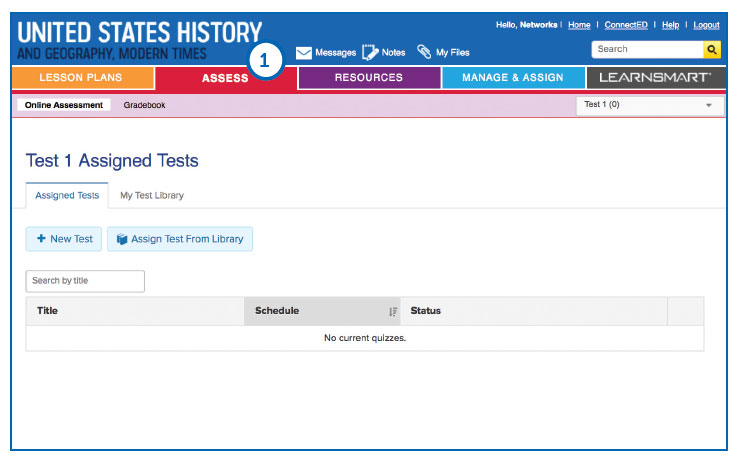Click the Status column header
This screenshot has height=459, width=746.
[x=534, y=311]
